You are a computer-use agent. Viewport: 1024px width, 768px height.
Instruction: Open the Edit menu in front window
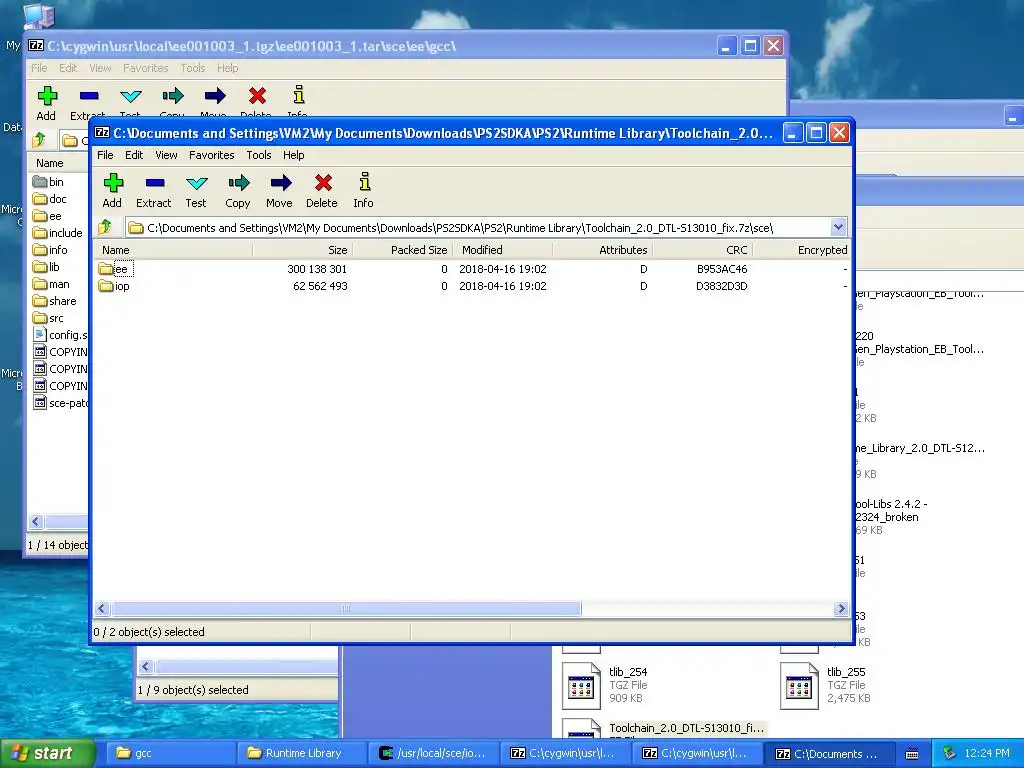pos(134,155)
